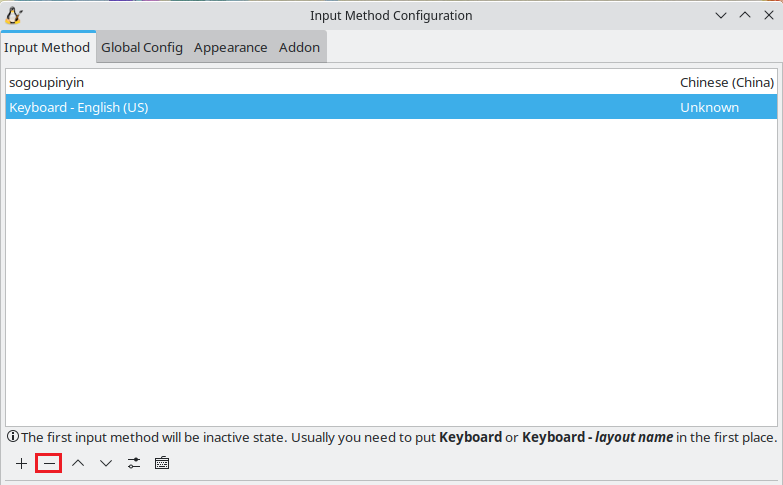Move selected input method down
This screenshot has height=485, width=783.
click(105, 464)
